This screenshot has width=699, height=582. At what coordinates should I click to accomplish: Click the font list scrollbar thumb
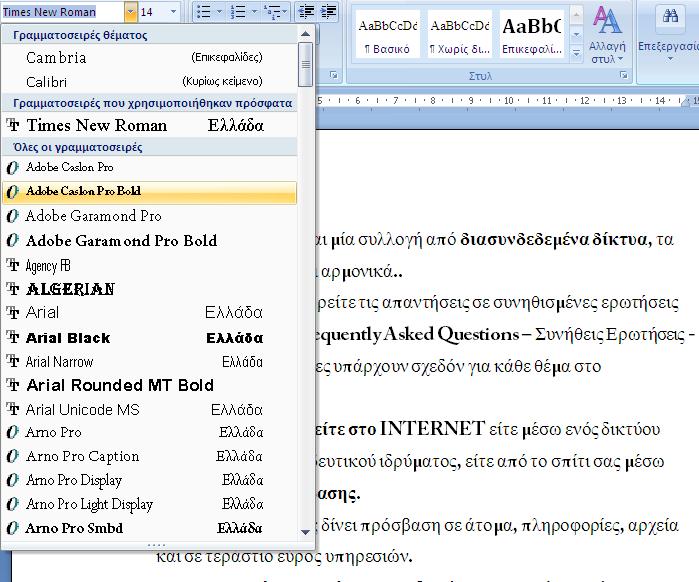click(305, 65)
